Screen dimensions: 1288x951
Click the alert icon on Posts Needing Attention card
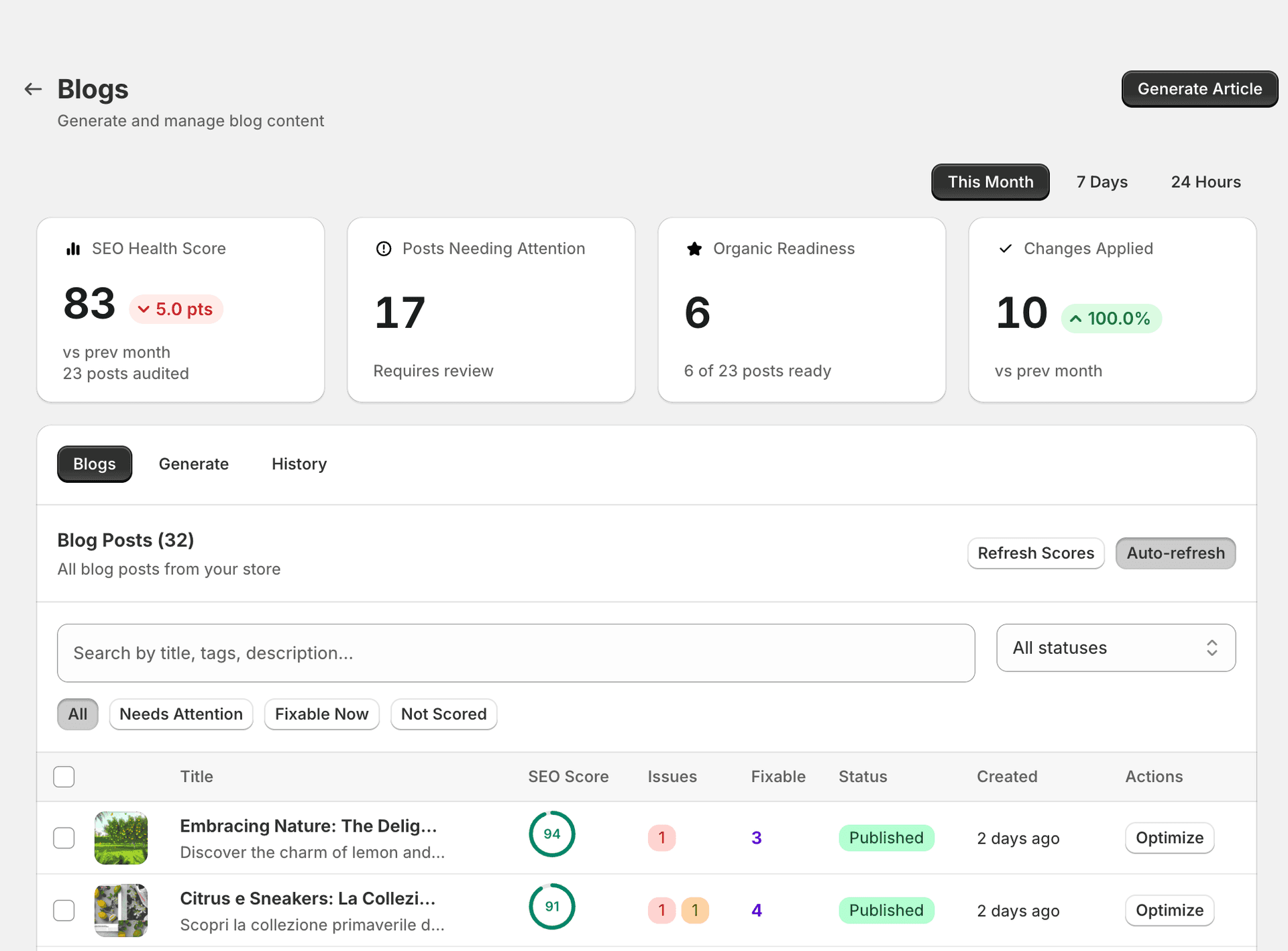click(x=382, y=248)
